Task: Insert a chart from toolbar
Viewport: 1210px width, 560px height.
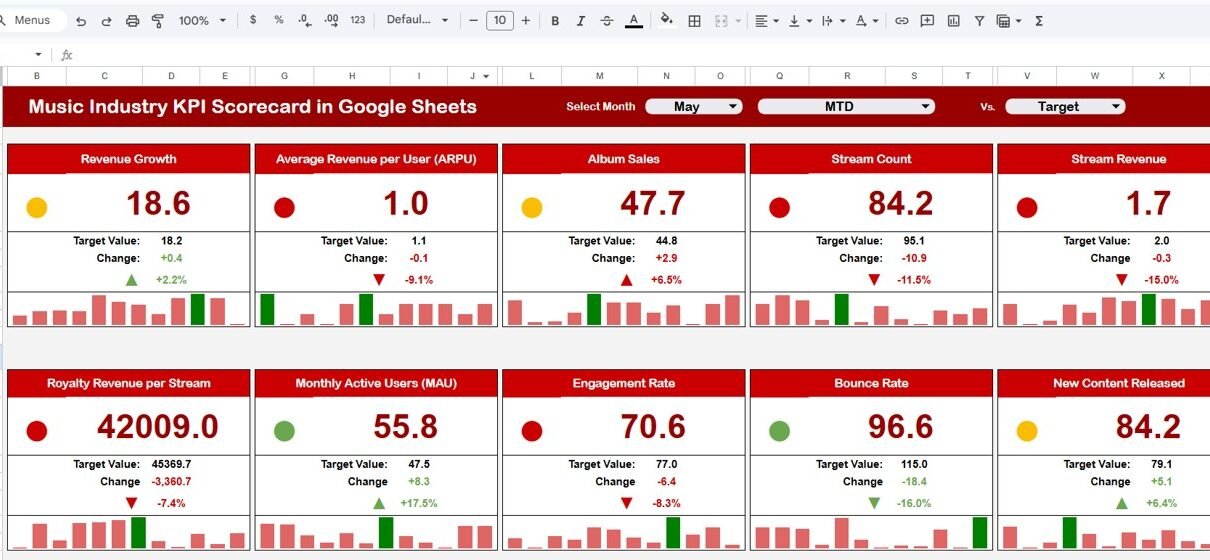Action: (953, 20)
